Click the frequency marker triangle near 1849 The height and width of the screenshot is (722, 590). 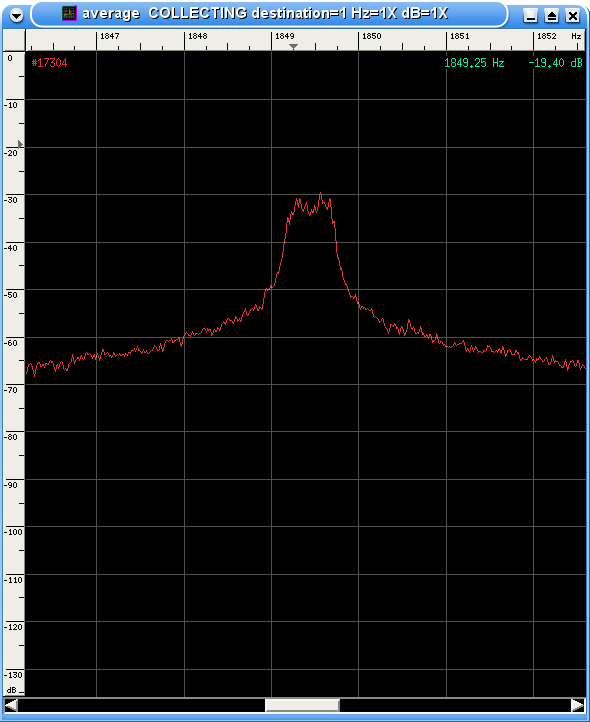pos(293,47)
